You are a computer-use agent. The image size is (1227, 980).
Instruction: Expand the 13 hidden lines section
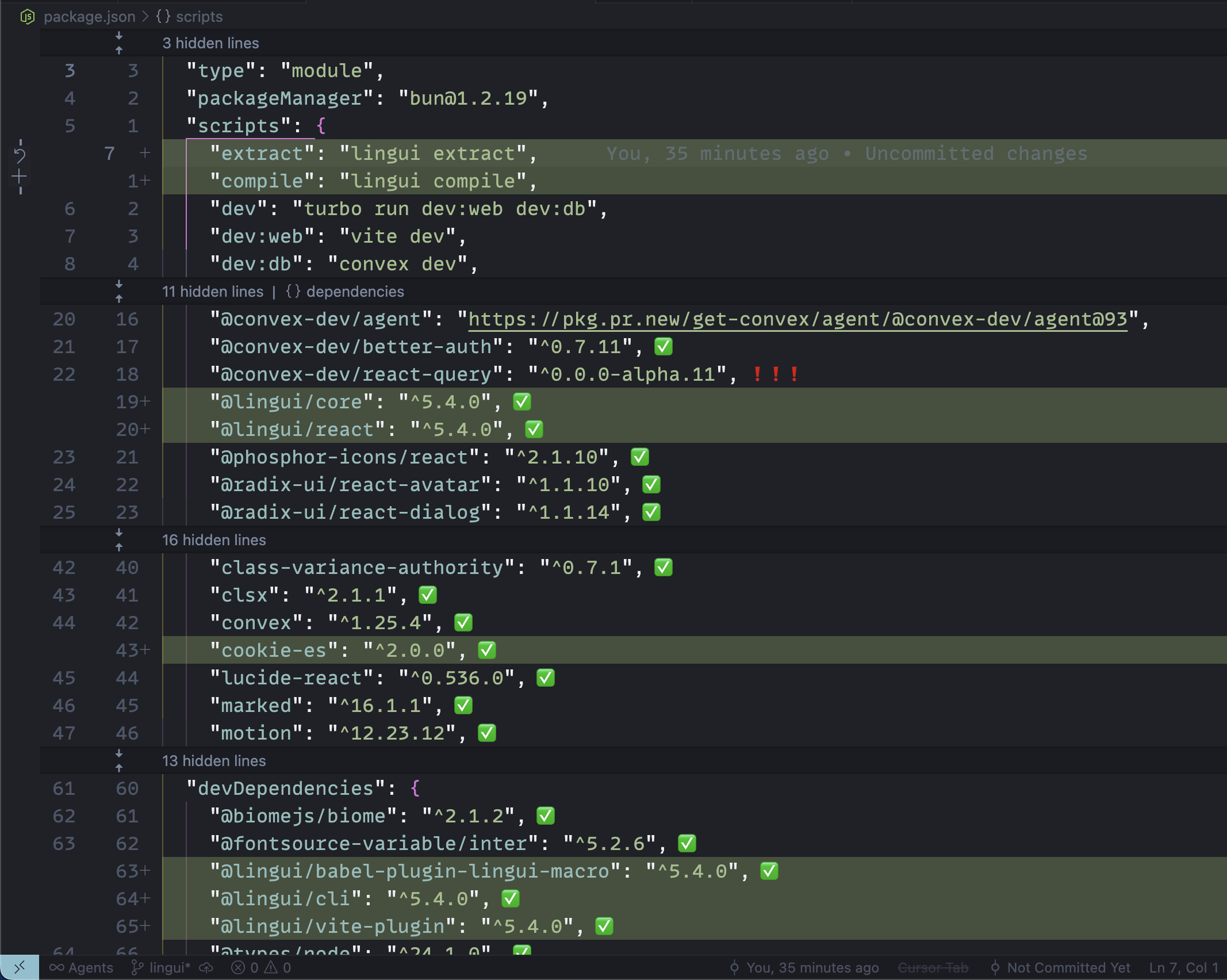[214, 761]
